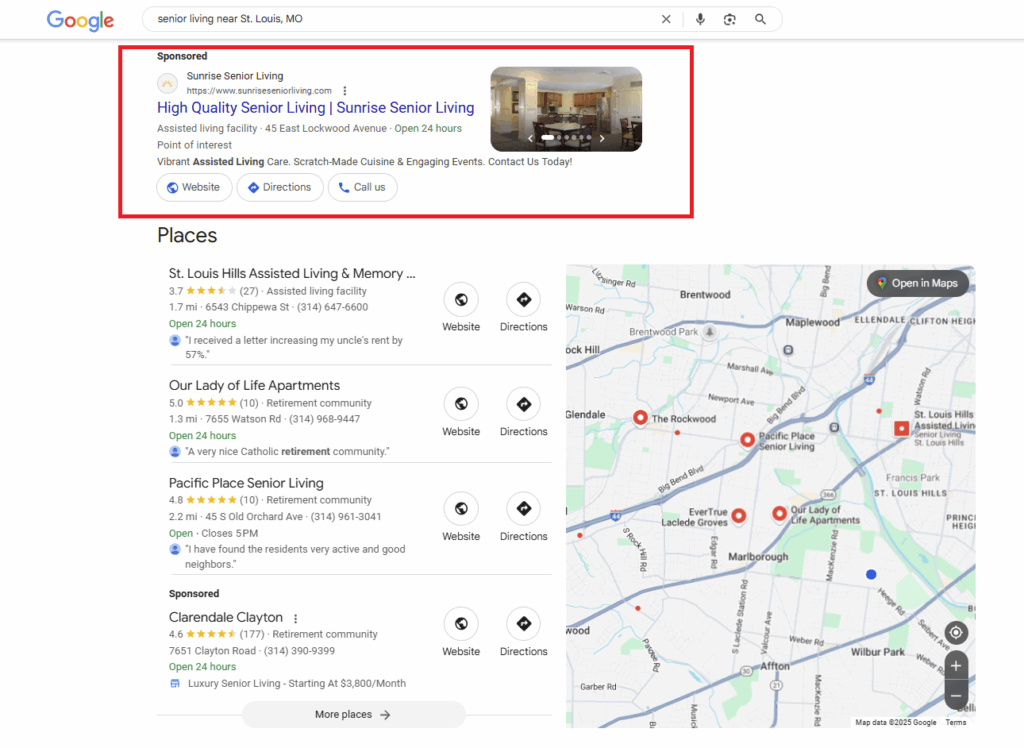Click the magnifier search icon

click(x=760, y=19)
